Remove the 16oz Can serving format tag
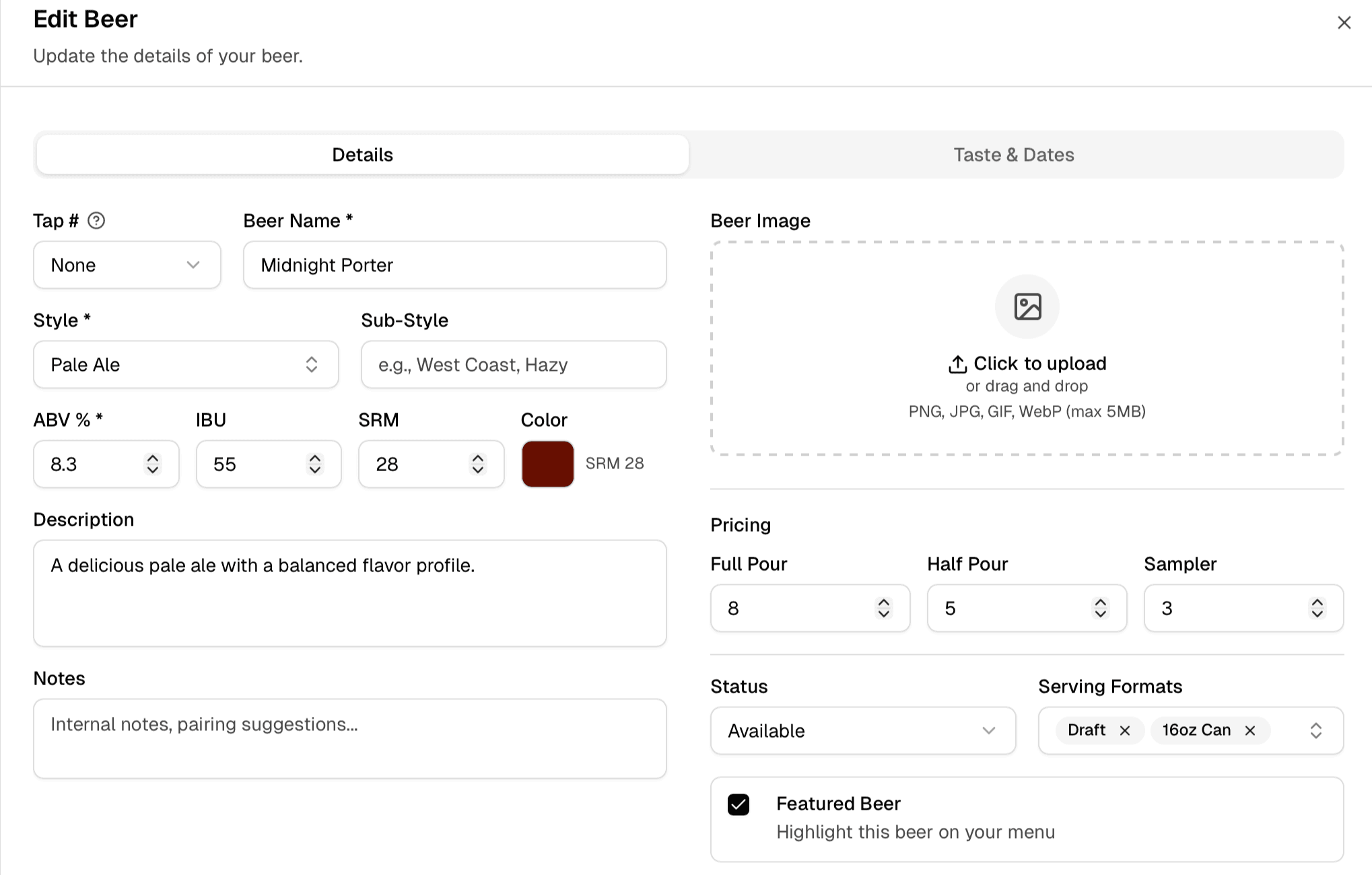The height and width of the screenshot is (875, 1372). pos(1251,730)
